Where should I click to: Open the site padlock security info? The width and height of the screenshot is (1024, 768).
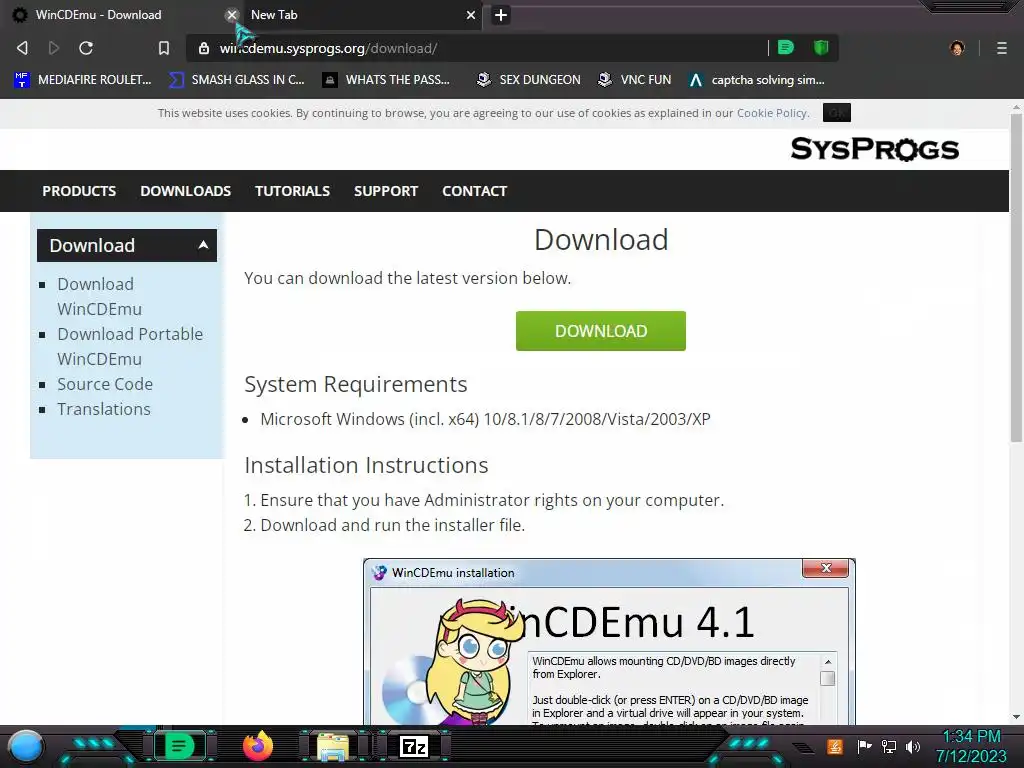point(204,48)
